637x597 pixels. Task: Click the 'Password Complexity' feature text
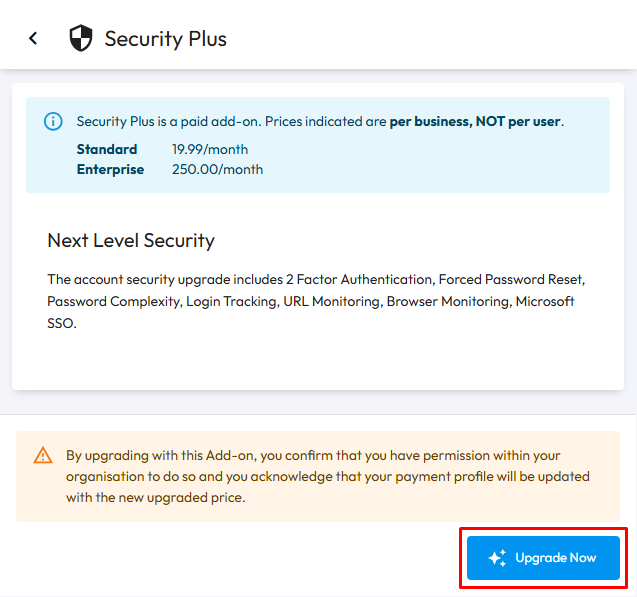[x=114, y=301]
